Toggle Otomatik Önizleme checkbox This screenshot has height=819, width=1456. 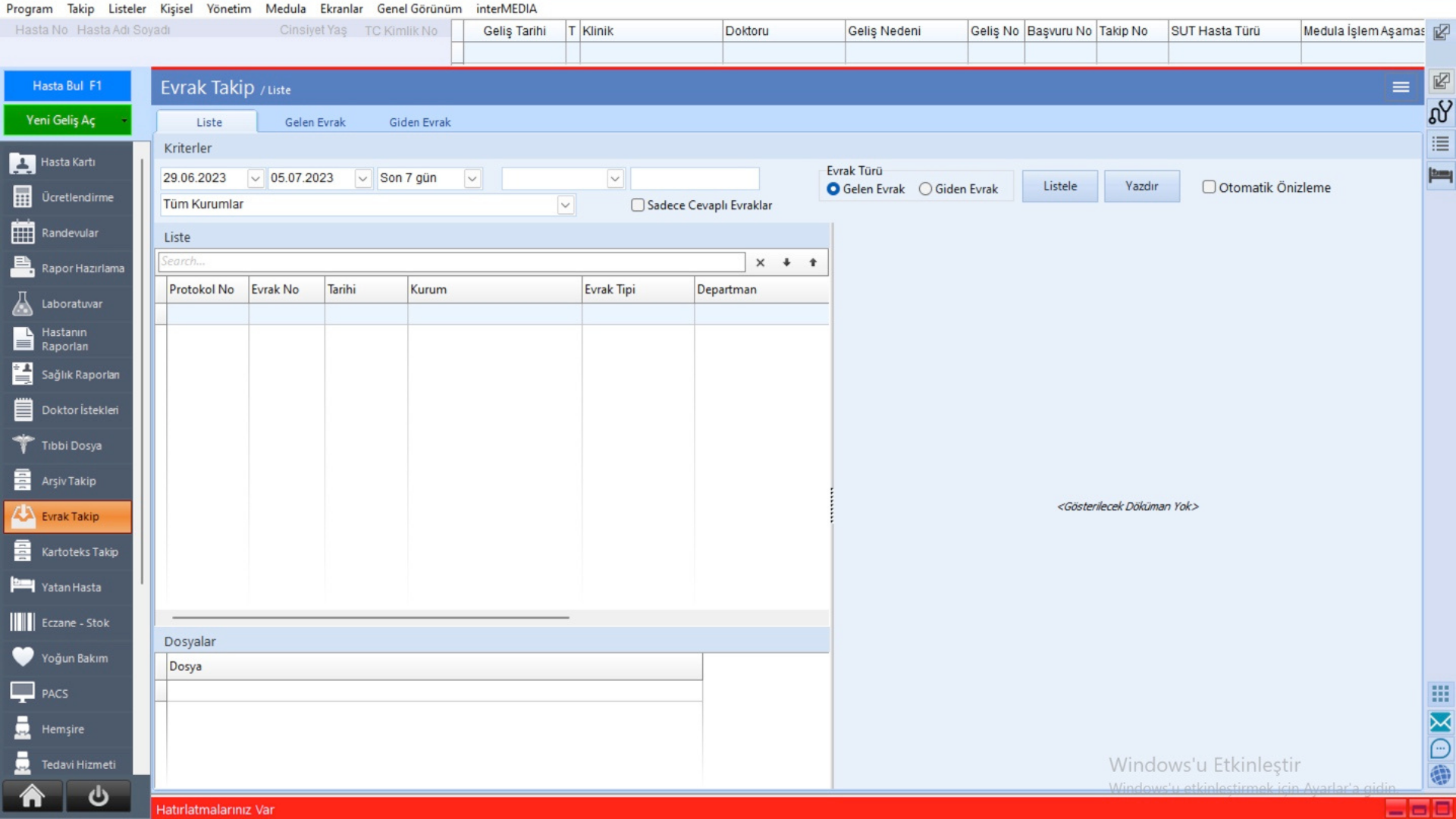(1209, 187)
